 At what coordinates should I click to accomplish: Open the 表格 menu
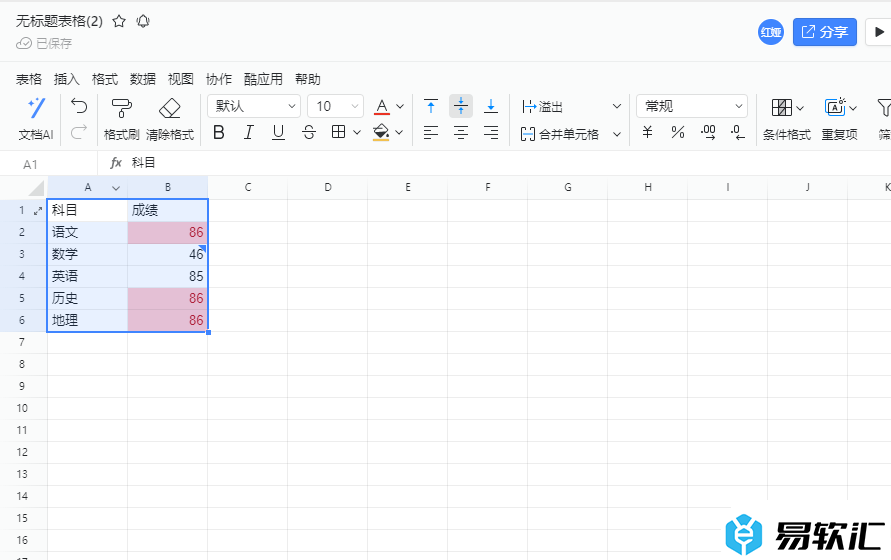pos(29,79)
